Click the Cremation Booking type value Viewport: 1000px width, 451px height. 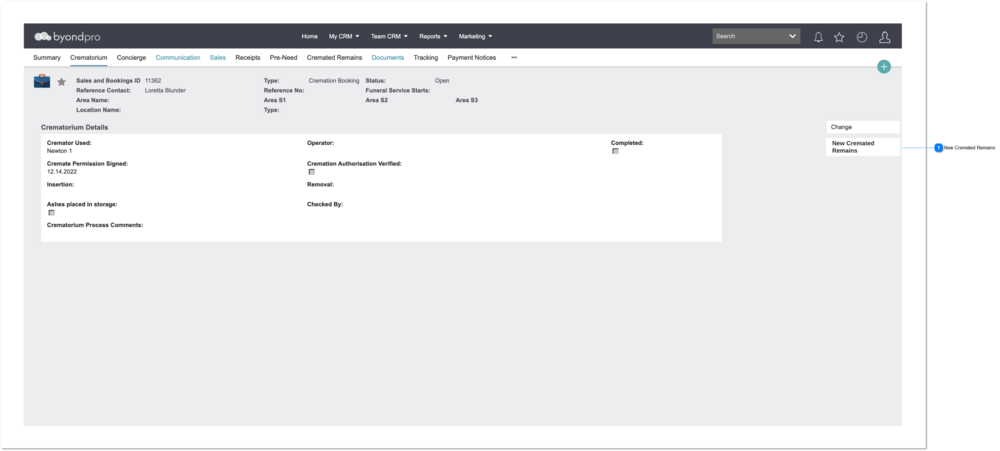[334, 81]
